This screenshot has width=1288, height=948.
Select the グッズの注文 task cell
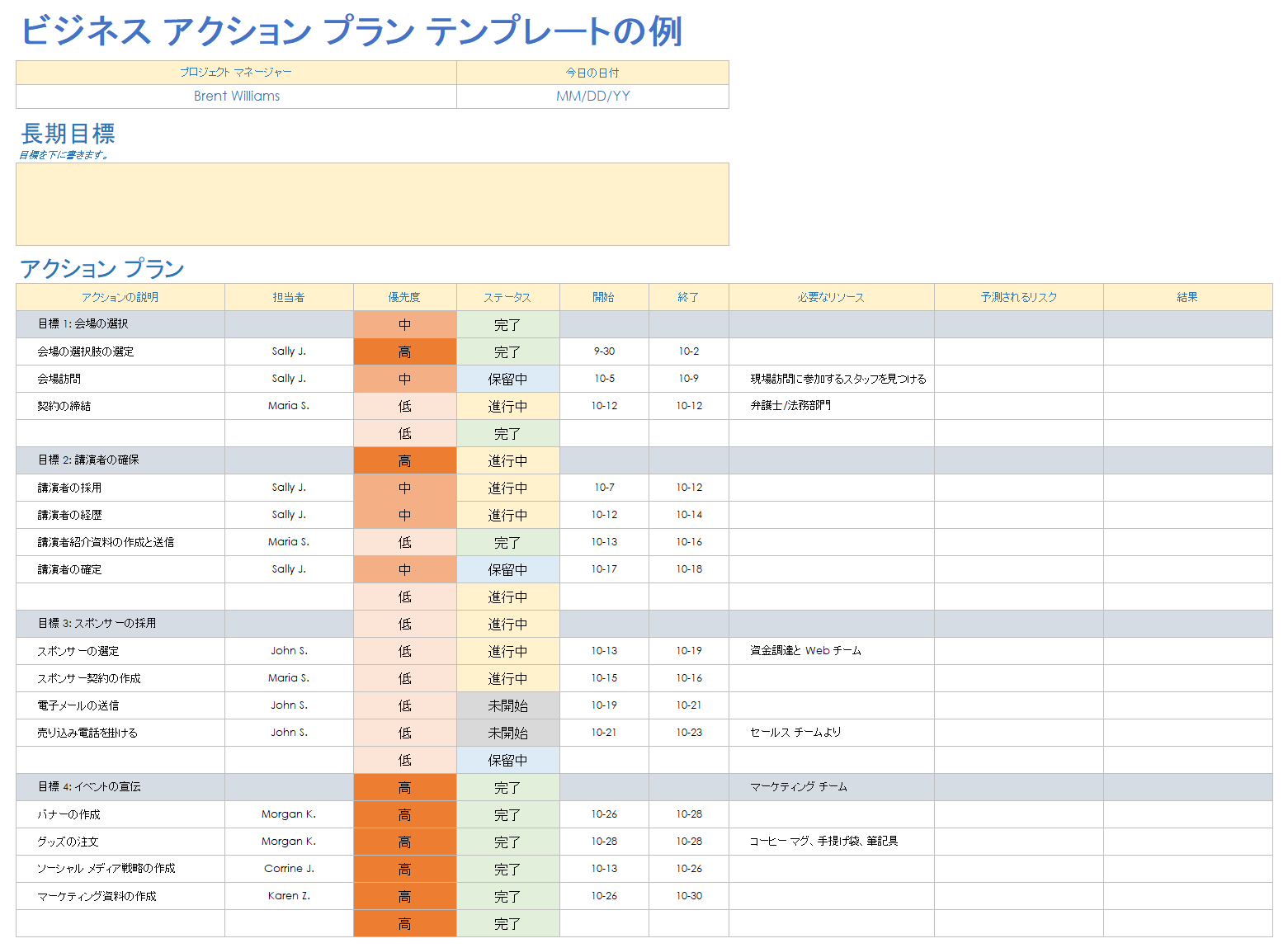click(120, 842)
